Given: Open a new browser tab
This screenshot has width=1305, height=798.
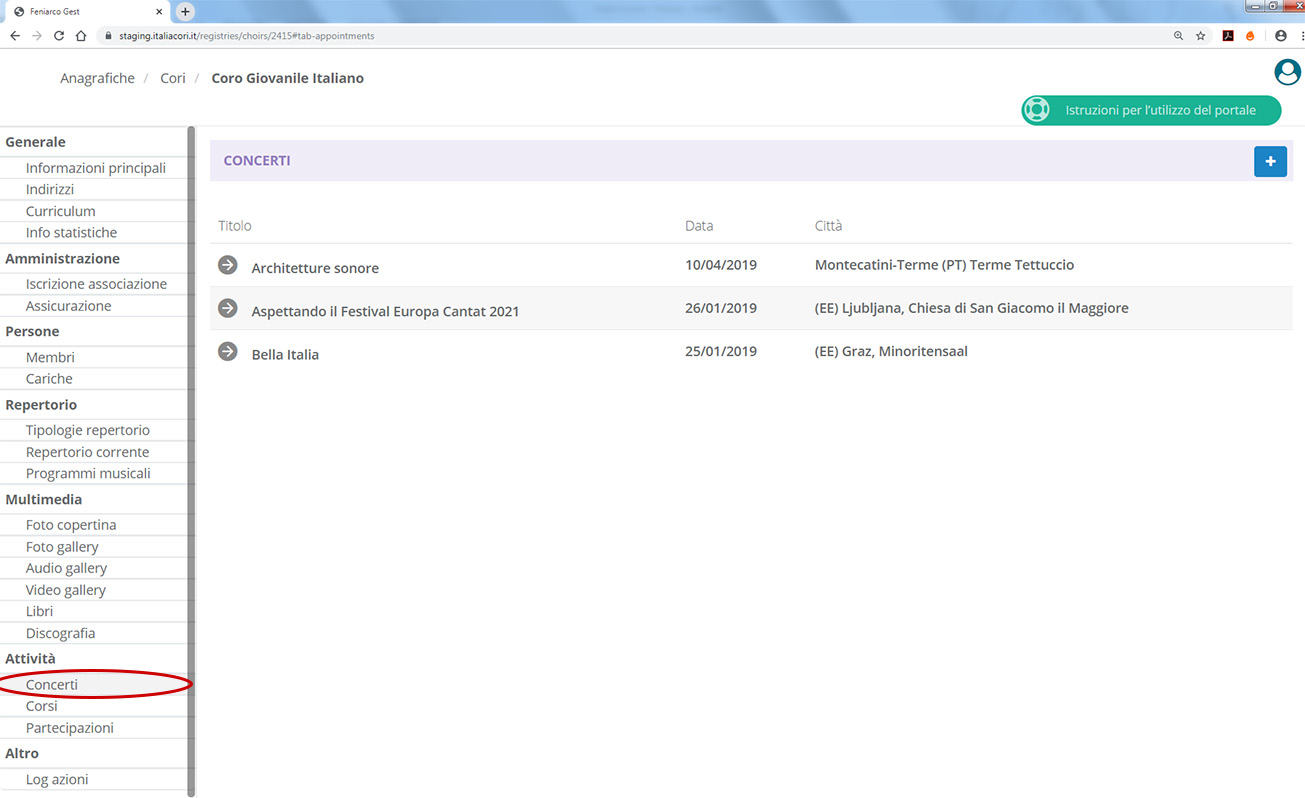Looking at the screenshot, I should 185,11.
